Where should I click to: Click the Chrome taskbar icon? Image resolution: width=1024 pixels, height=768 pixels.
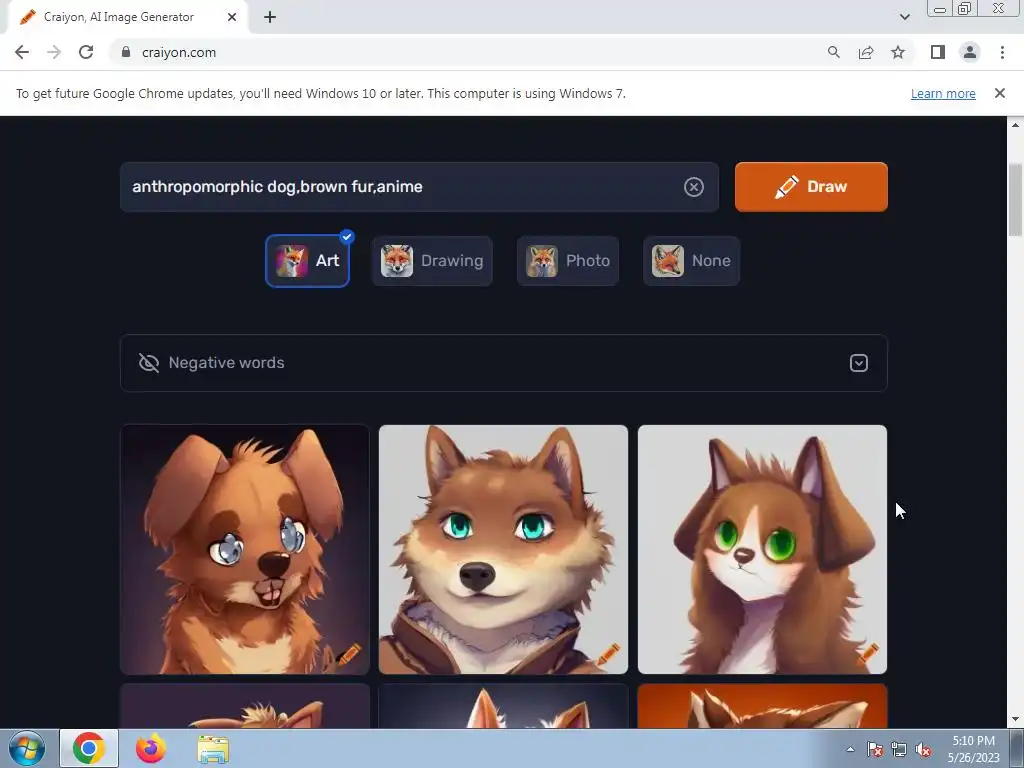(x=89, y=748)
